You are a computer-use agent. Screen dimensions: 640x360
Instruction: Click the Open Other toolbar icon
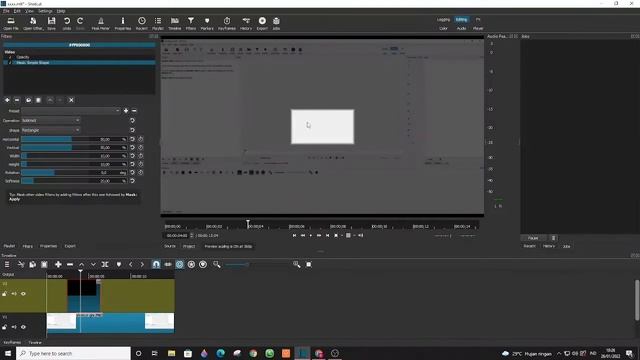(33, 23)
